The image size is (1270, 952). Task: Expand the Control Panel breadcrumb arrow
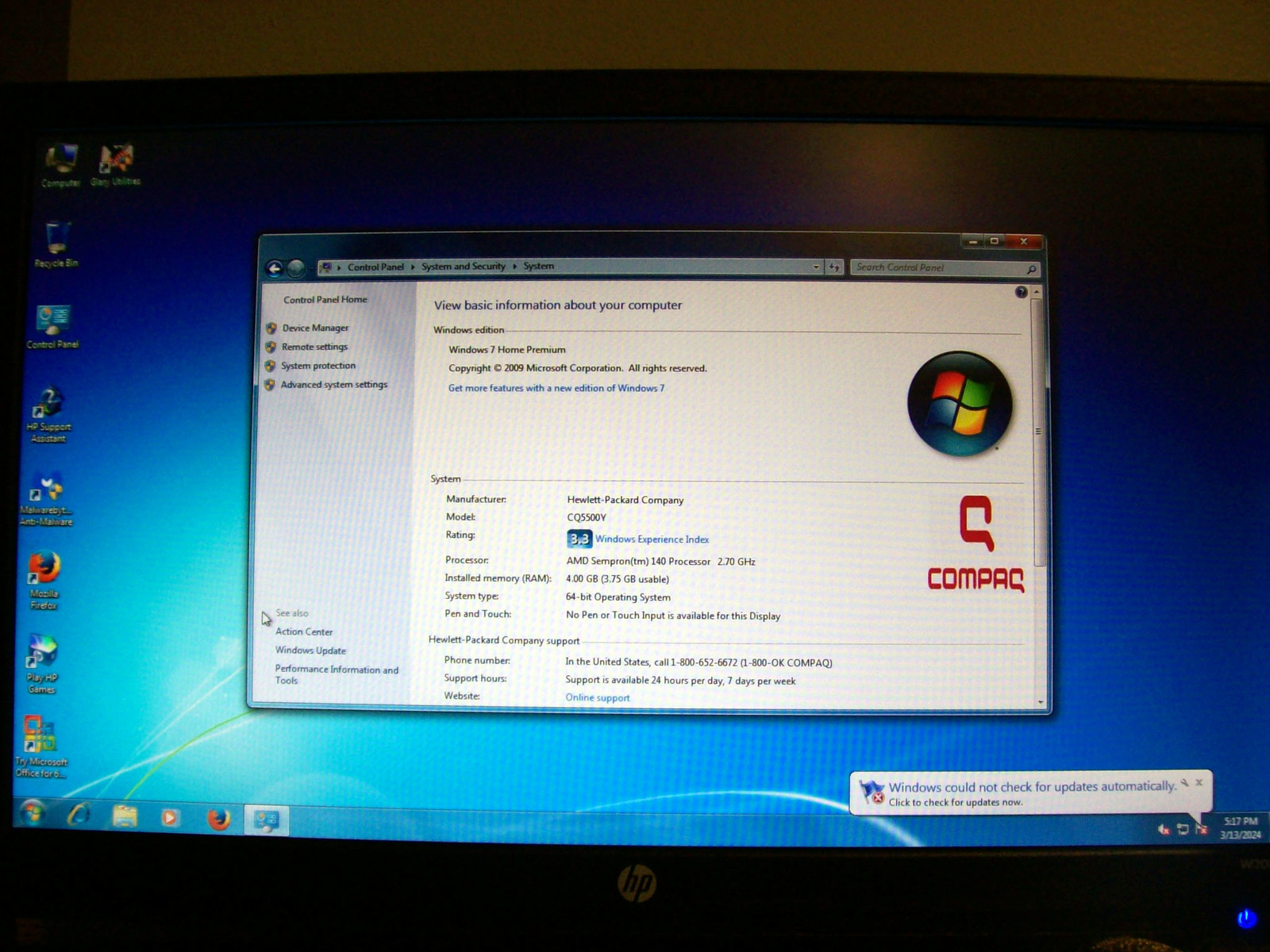click(413, 267)
